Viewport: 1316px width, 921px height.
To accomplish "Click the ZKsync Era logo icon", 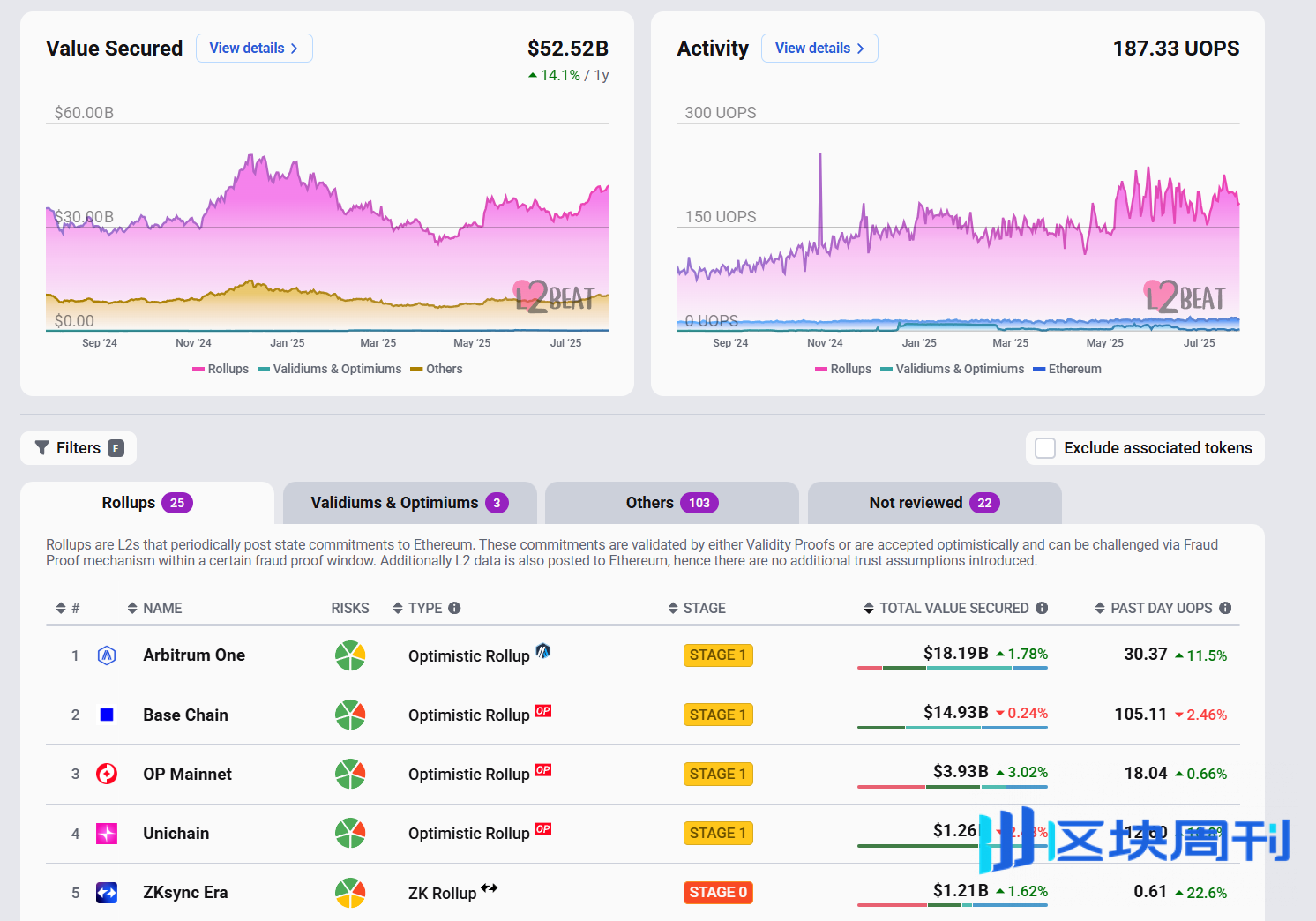I will (107, 893).
